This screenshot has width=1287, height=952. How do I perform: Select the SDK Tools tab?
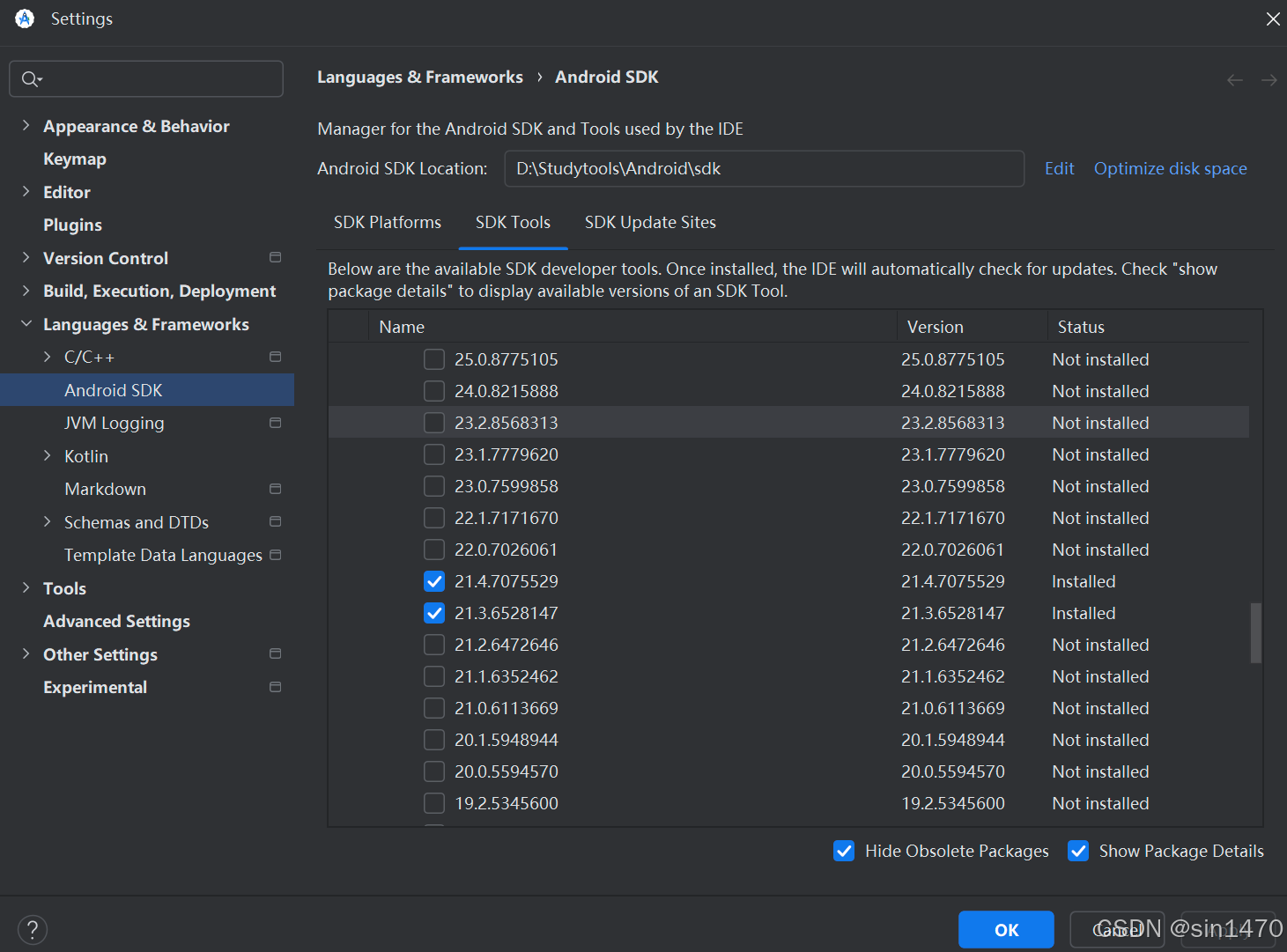[513, 223]
